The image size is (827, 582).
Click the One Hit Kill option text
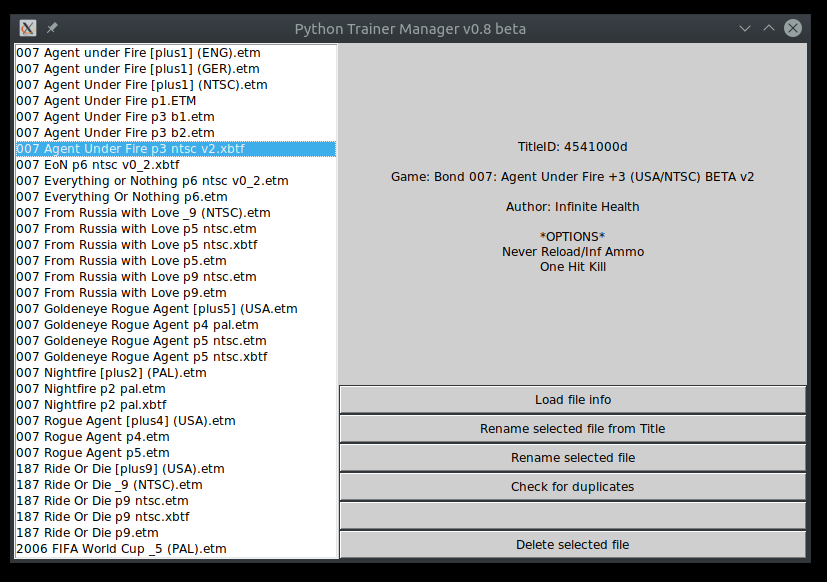[573, 267]
